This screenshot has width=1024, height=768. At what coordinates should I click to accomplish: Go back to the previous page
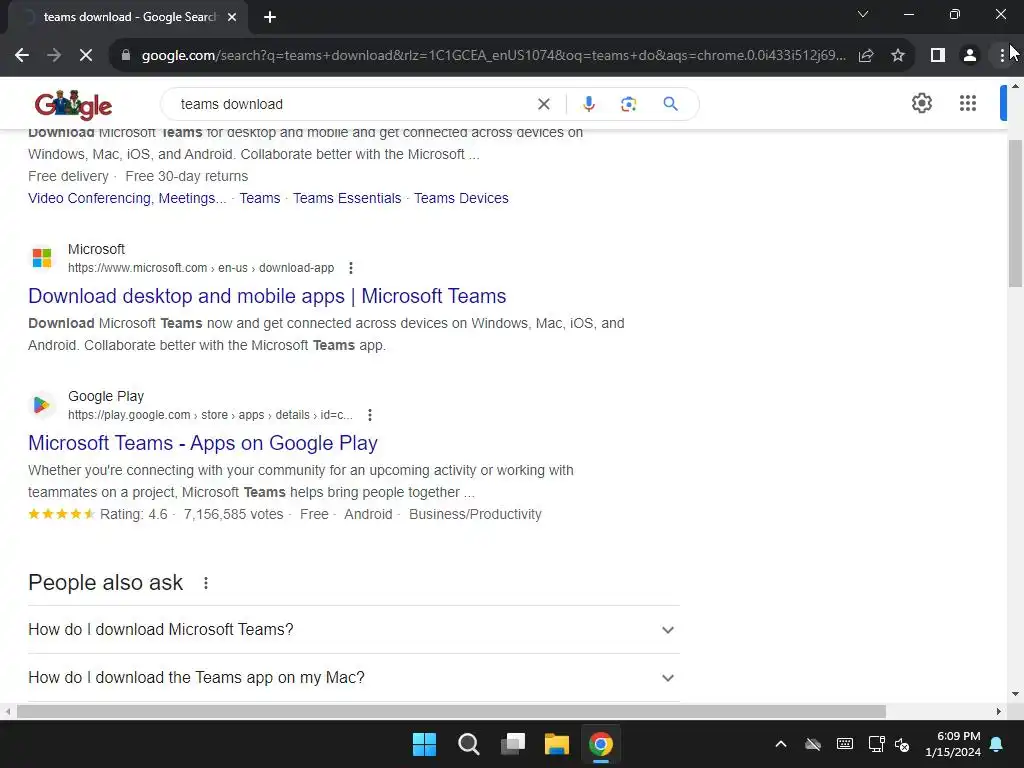[x=22, y=56]
